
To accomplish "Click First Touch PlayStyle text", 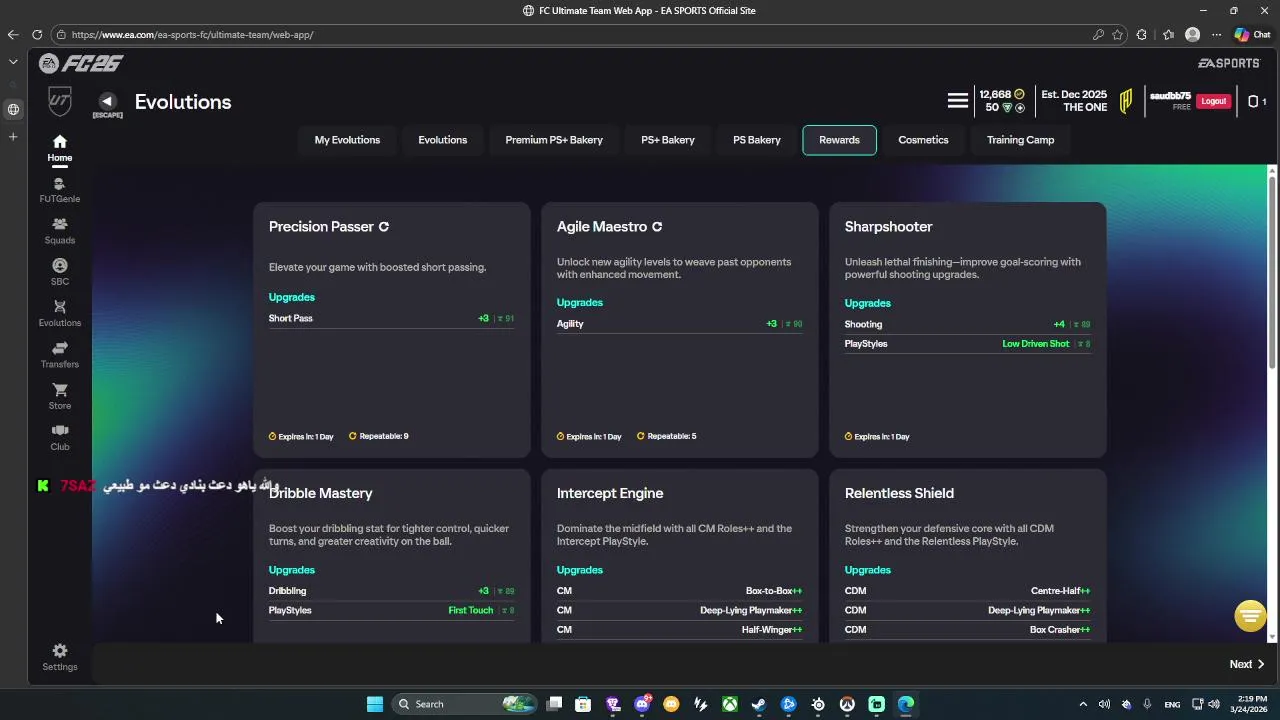I will 470,610.
